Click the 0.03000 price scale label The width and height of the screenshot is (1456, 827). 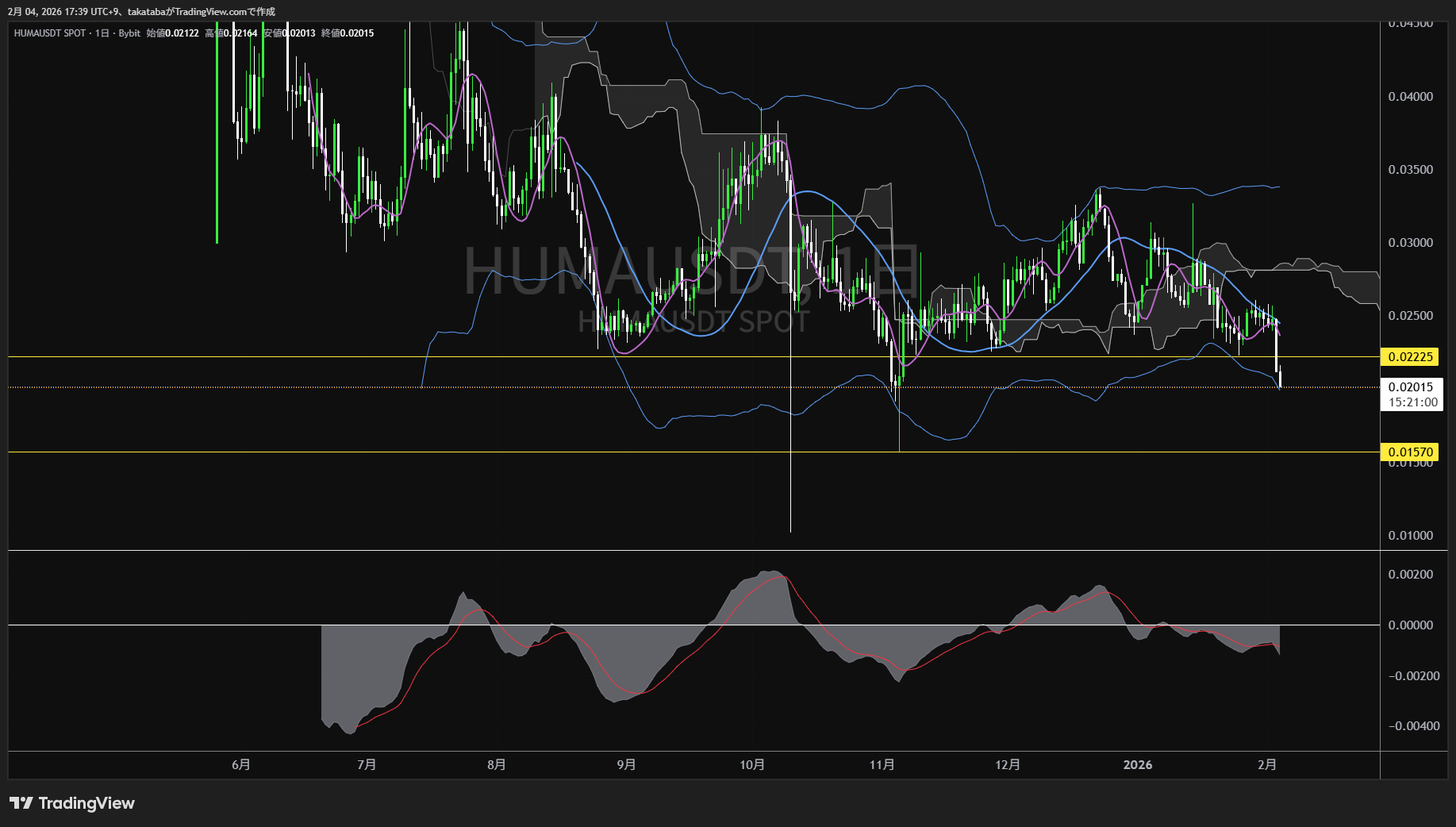click(1410, 243)
